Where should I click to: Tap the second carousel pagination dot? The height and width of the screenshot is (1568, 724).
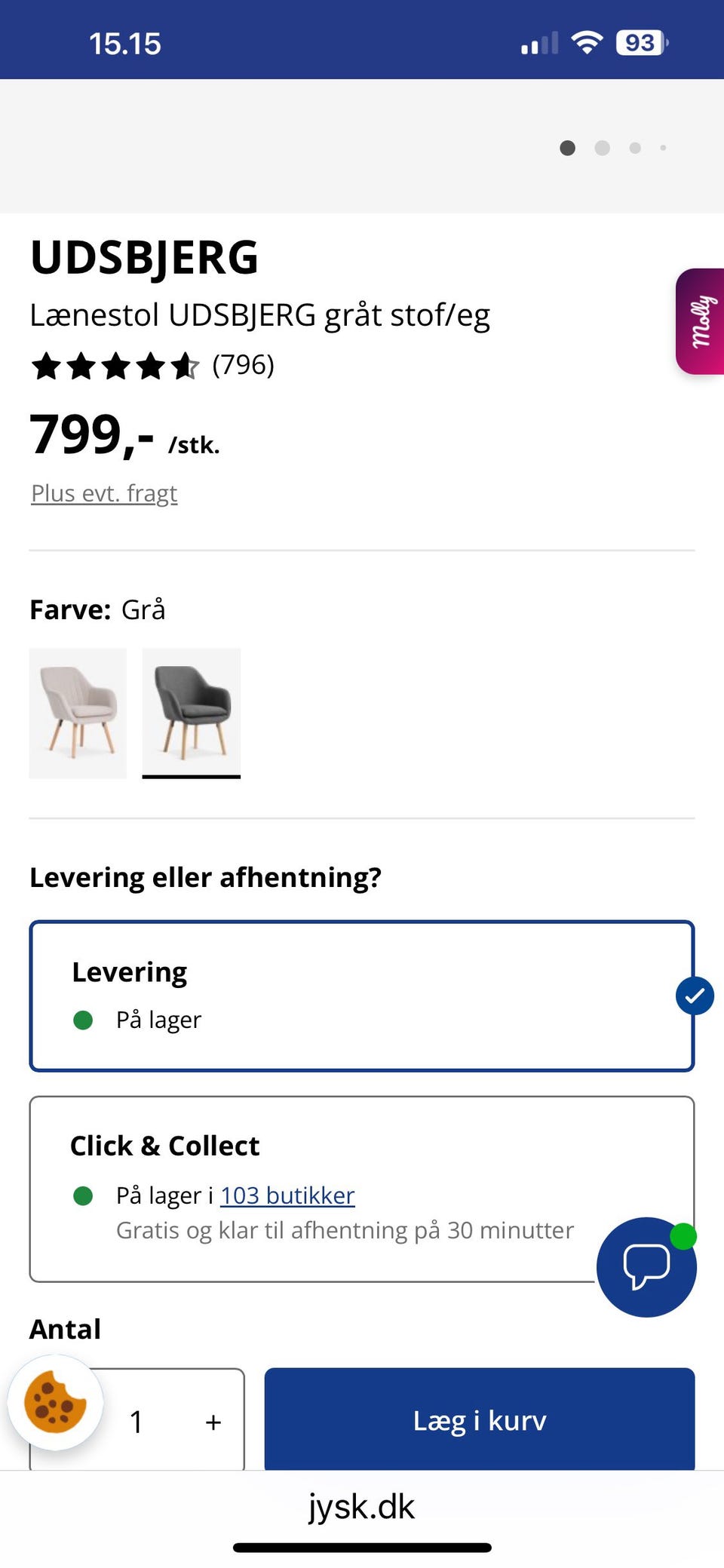tap(603, 149)
